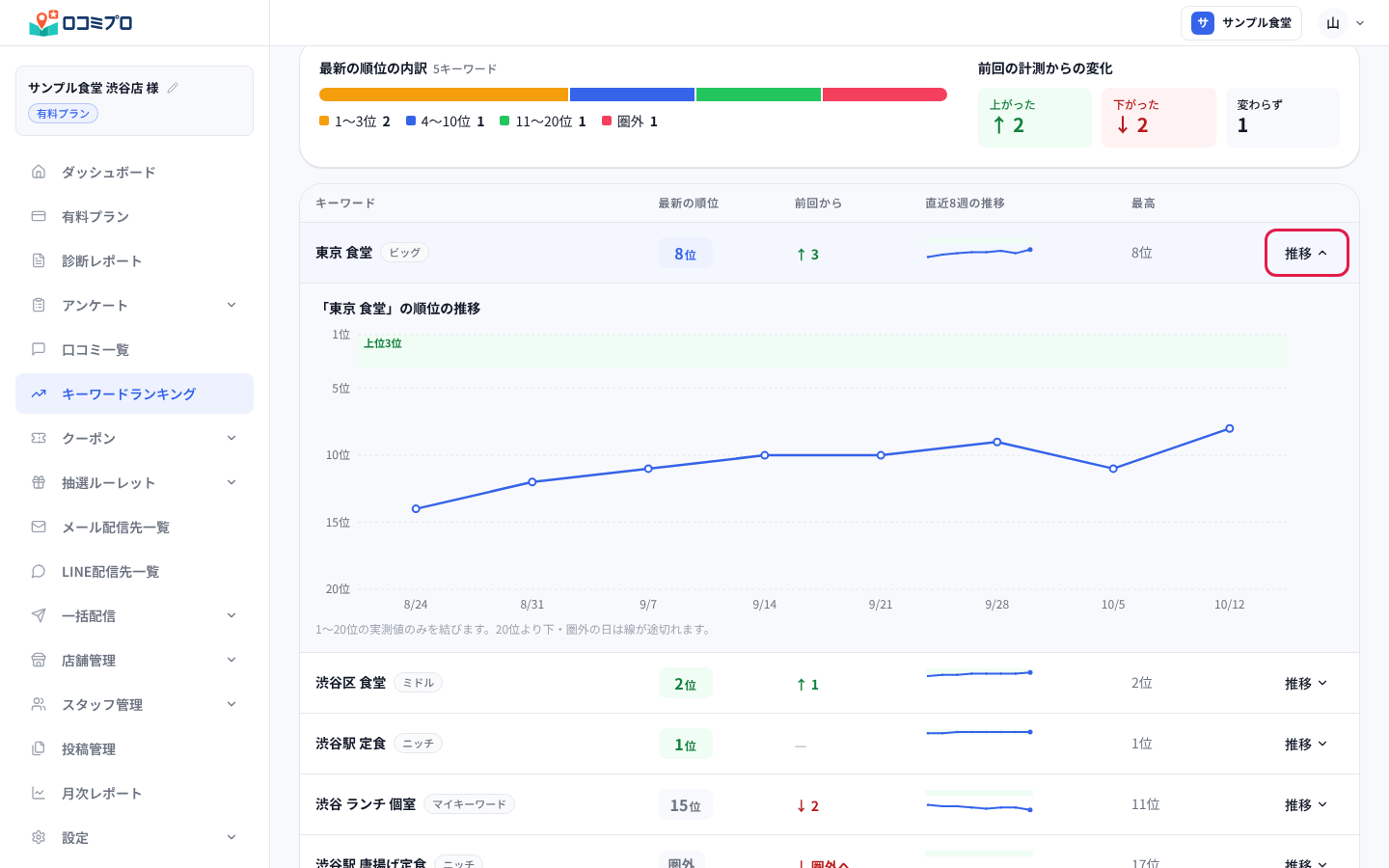This screenshot has width=1389, height=868.
Task: Click the ロコミプロ logo icon
Action: [x=44, y=22]
